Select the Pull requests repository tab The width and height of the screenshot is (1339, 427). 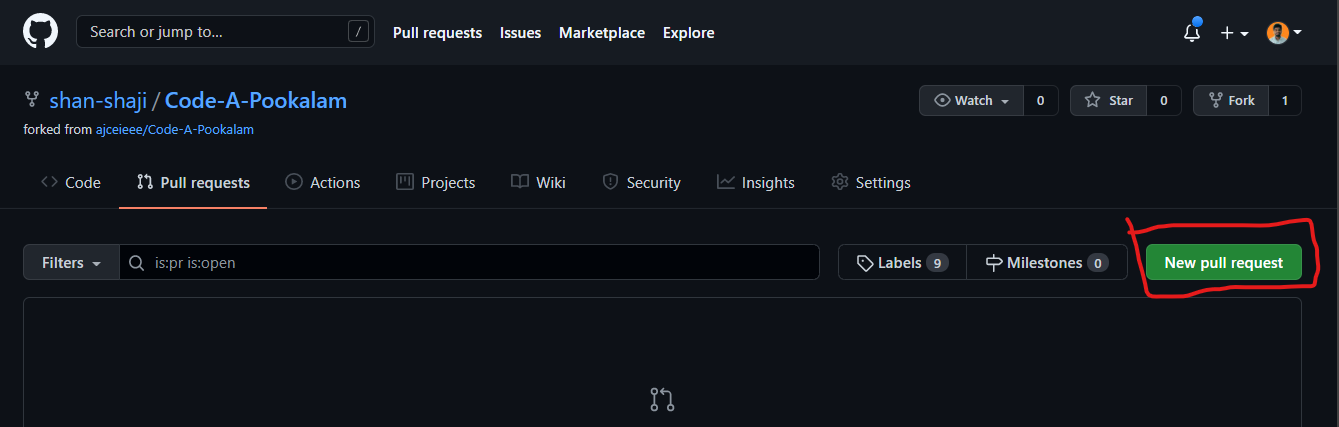(x=193, y=182)
